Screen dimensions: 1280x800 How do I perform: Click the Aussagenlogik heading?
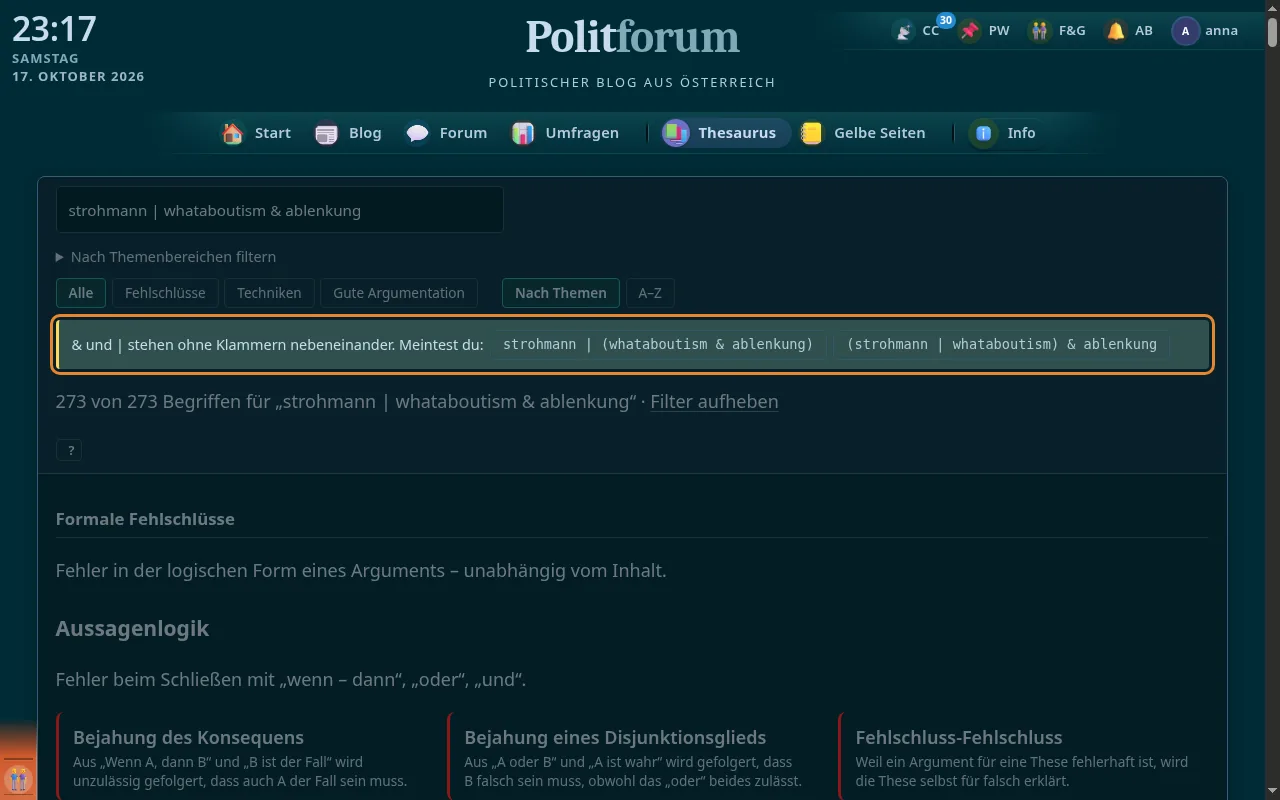132,629
